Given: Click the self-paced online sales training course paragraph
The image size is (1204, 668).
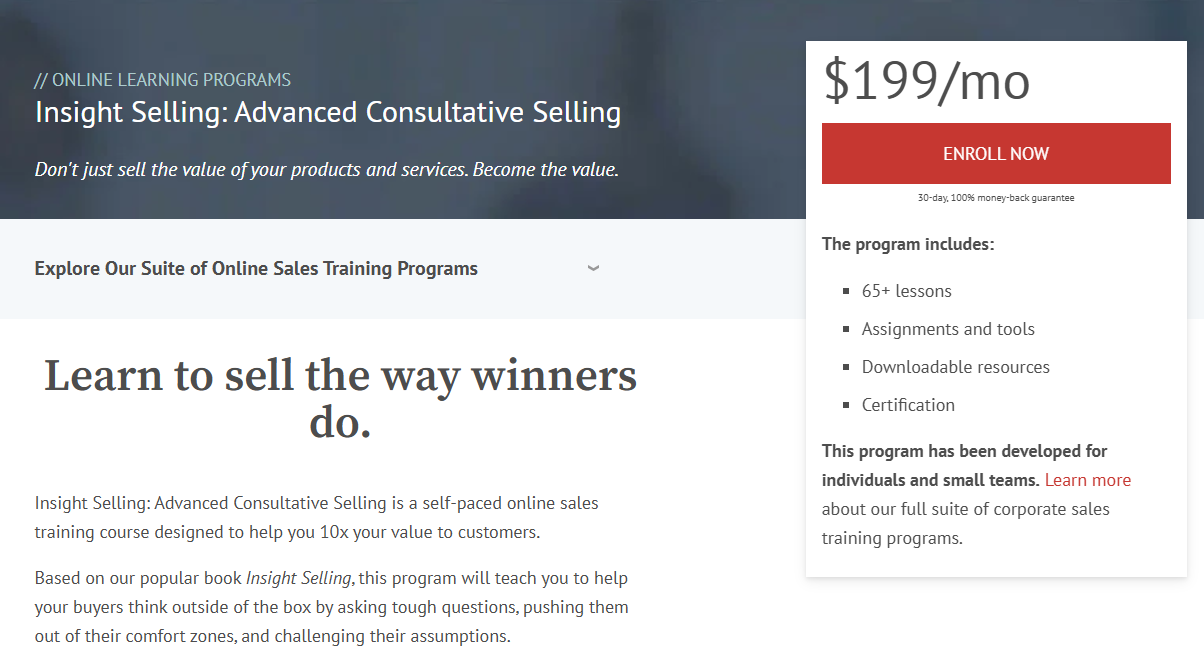Looking at the screenshot, I should (317, 517).
